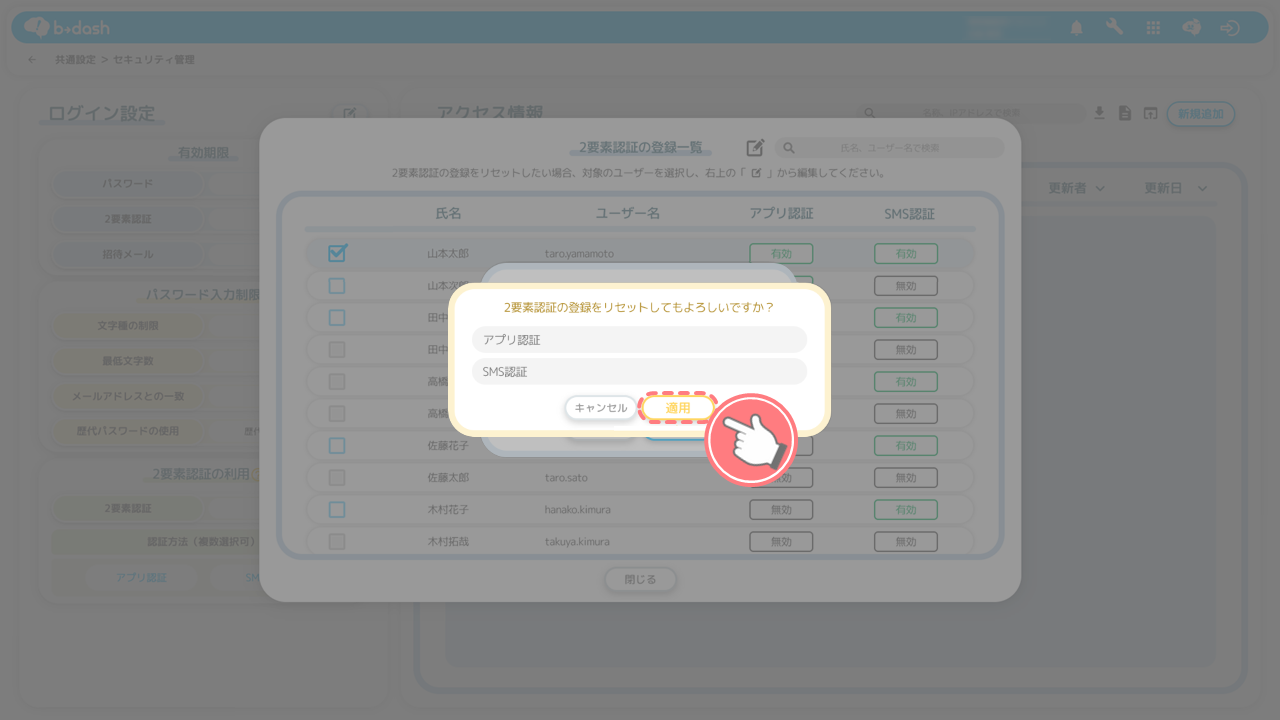Click the export window icon beside 新規追加

click(1150, 113)
